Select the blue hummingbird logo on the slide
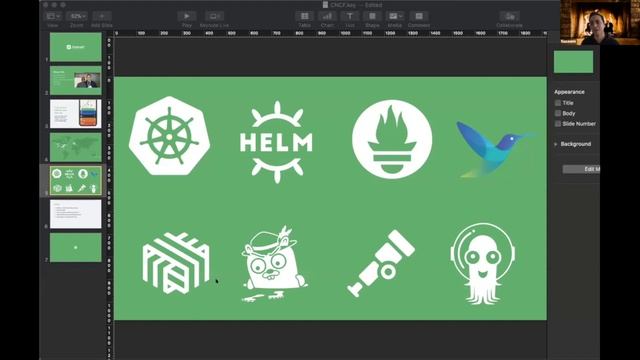This screenshot has height=360, width=640. pyautogui.click(x=496, y=149)
